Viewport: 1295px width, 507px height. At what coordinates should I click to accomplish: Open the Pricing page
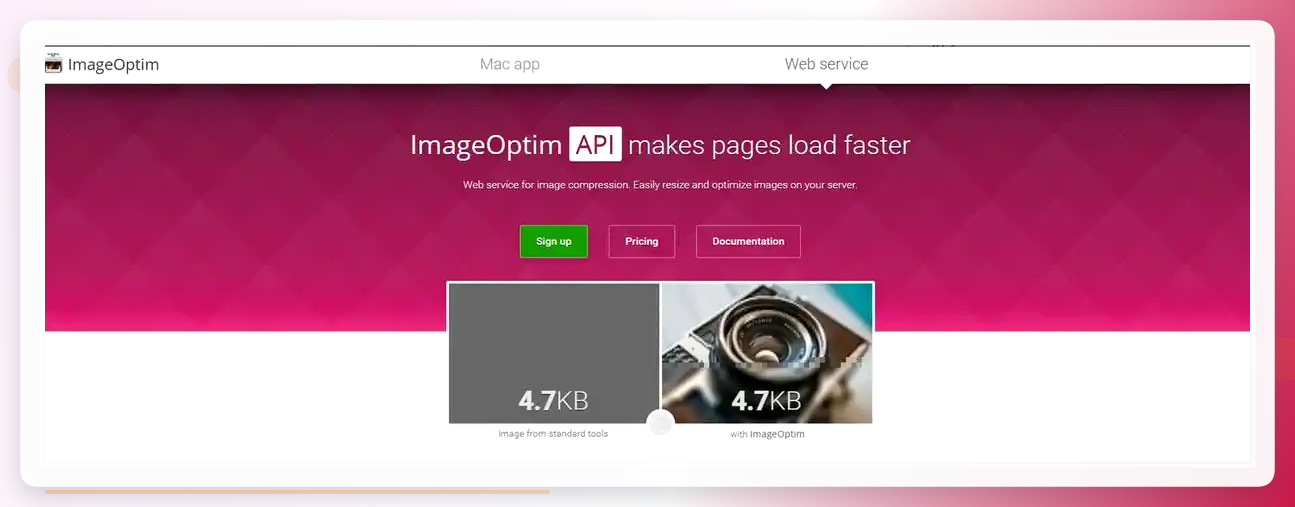[x=642, y=241]
